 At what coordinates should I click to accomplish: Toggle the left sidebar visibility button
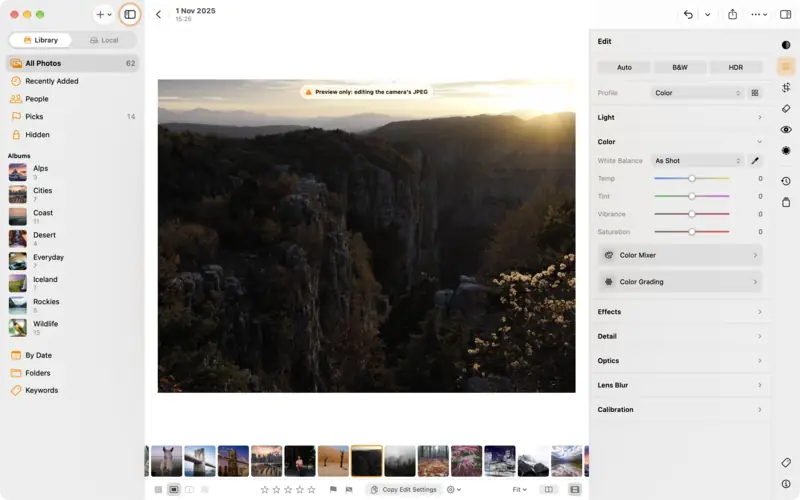[130, 14]
